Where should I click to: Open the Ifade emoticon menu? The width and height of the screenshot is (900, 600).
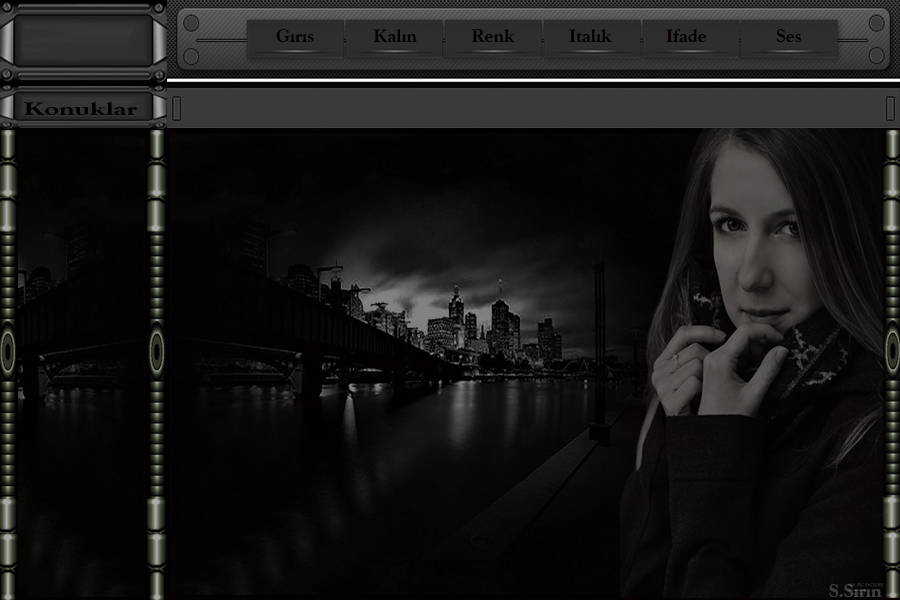[x=686, y=37]
